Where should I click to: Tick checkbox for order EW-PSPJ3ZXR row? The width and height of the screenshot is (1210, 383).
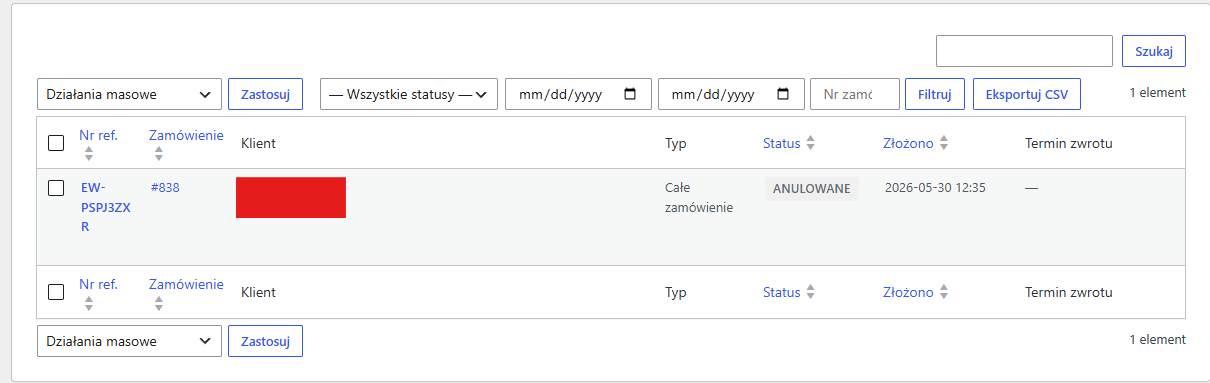click(56, 187)
